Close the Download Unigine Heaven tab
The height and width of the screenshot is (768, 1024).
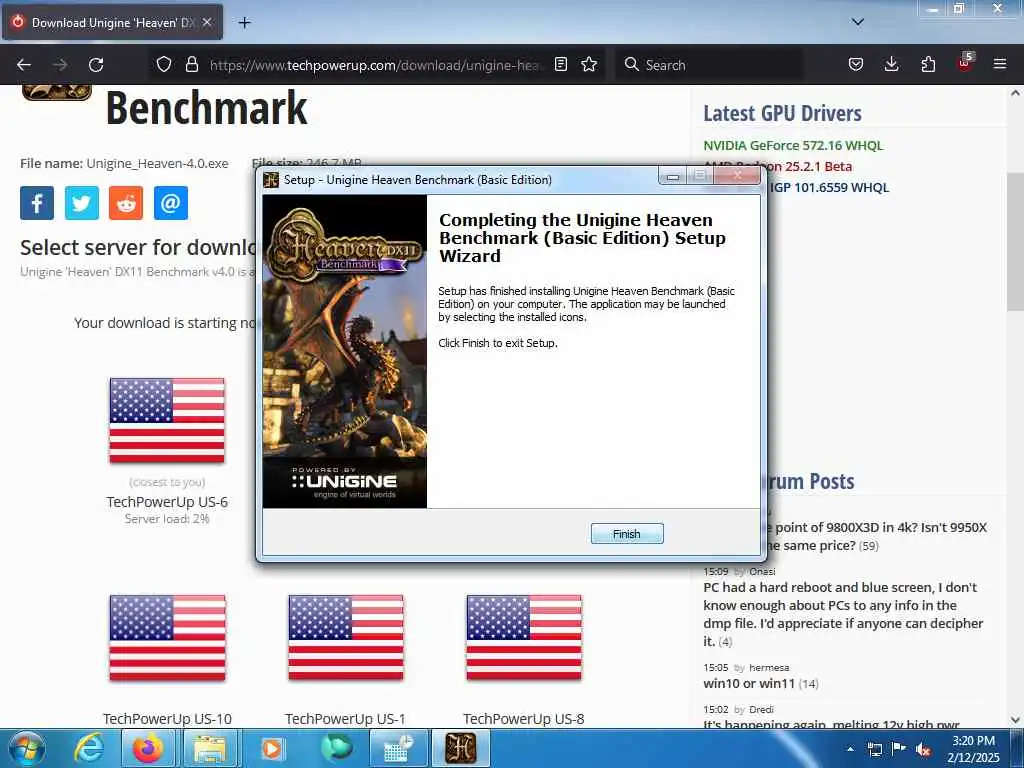207,22
